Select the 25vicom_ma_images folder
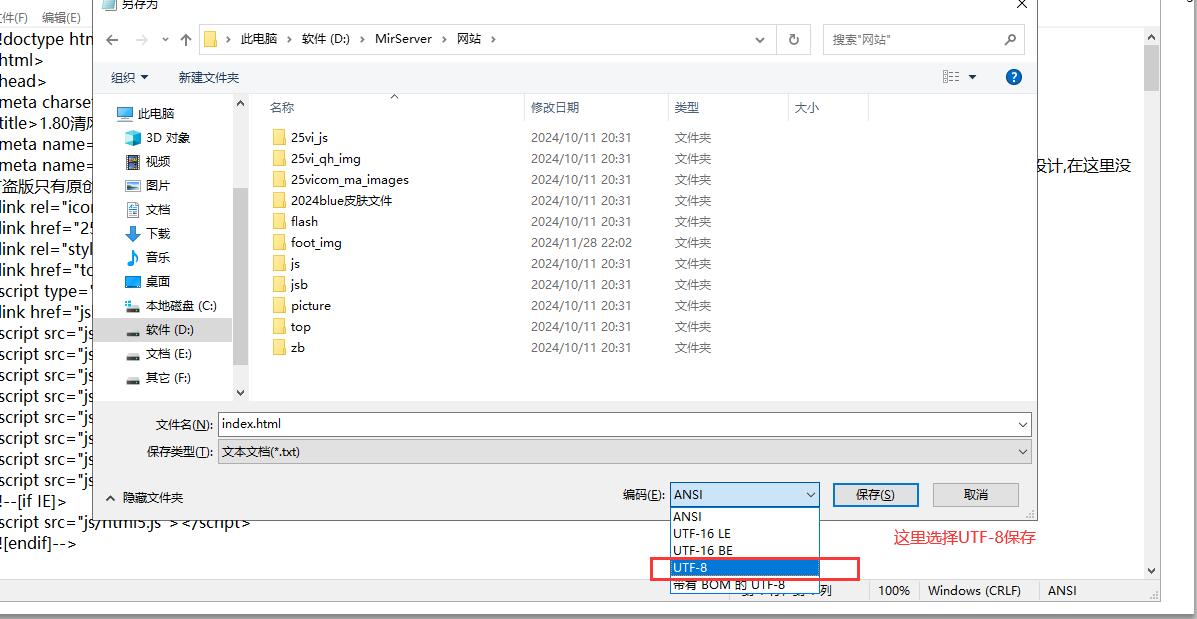The width and height of the screenshot is (1197, 619). coord(350,179)
